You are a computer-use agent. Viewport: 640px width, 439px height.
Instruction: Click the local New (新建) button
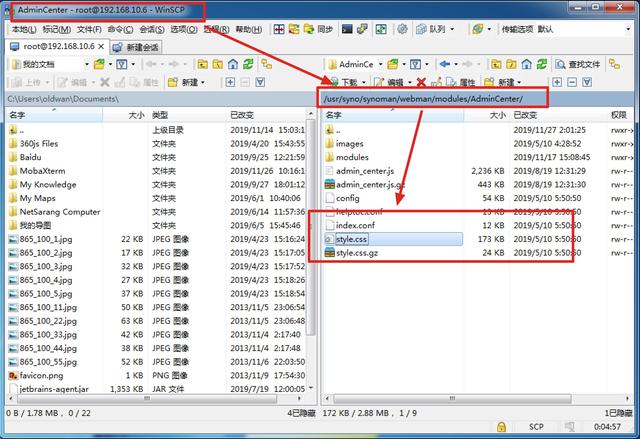[186, 82]
